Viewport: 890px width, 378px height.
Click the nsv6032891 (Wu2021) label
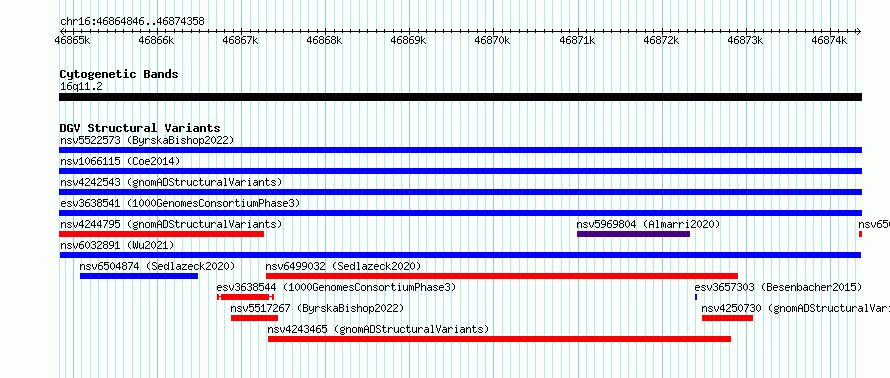pyautogui.click(x=117, y=245)
